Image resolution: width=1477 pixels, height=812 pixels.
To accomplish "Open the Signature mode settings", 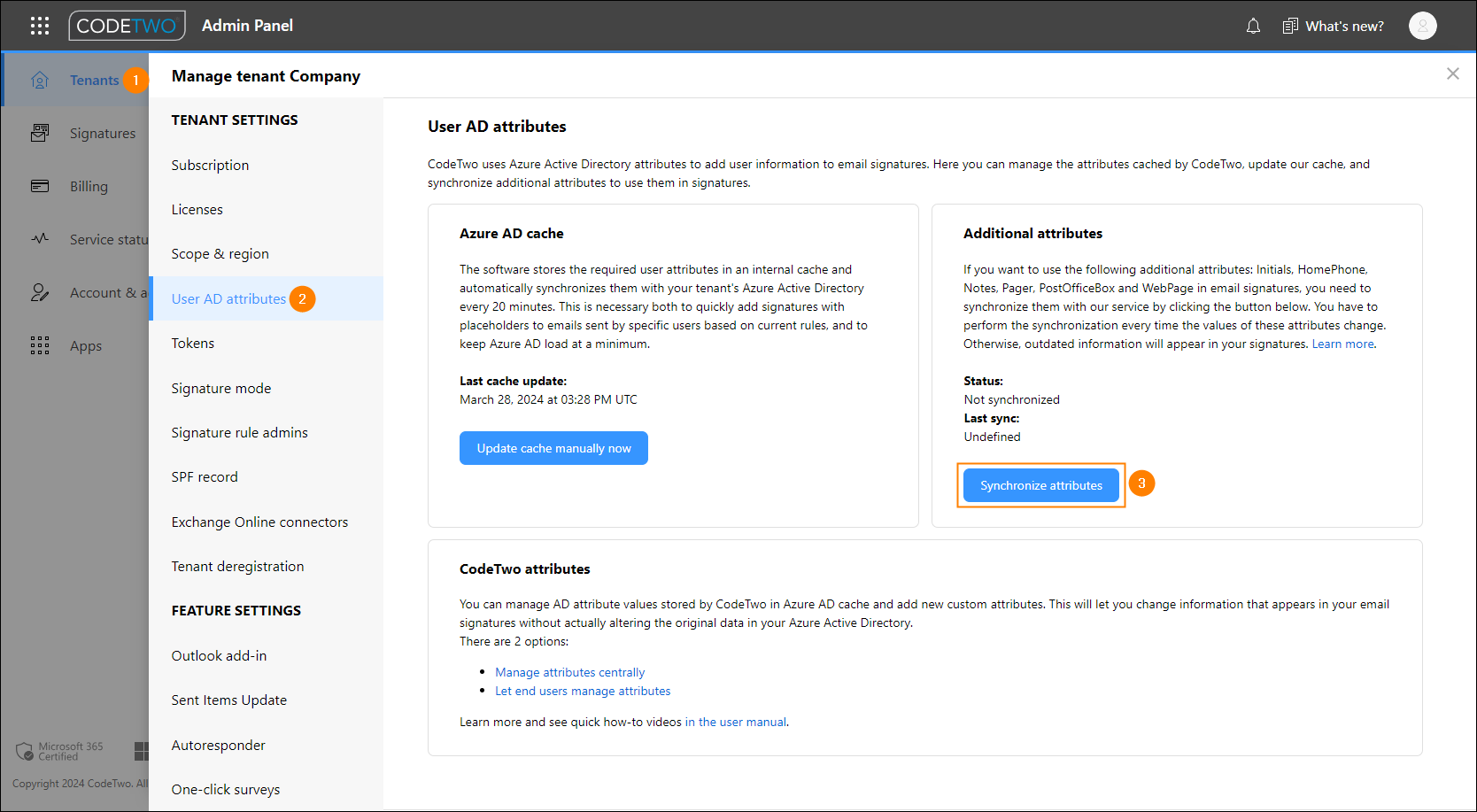I will point(221,388).
